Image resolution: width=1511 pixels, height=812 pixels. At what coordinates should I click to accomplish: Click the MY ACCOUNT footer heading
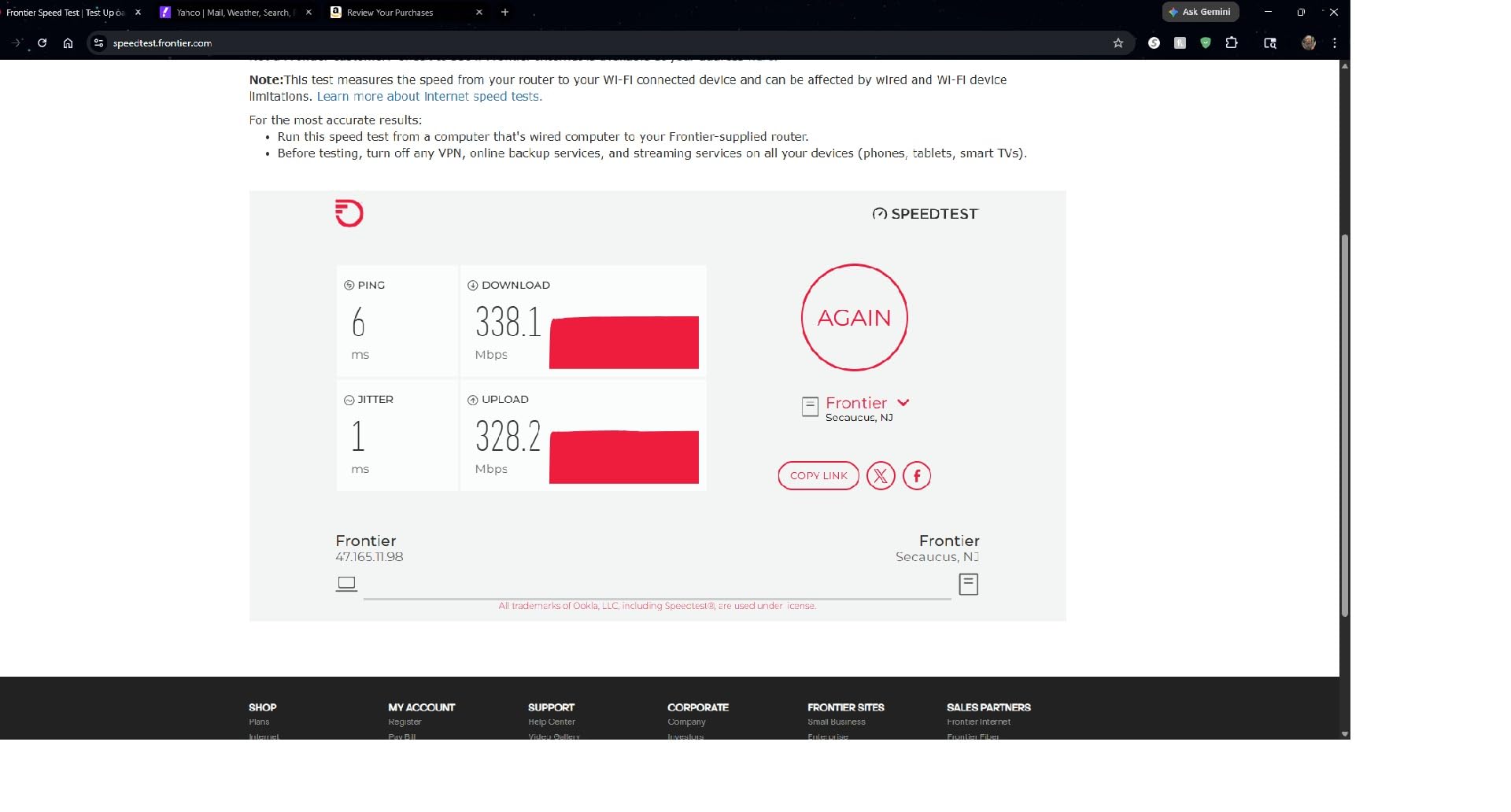(x=422, y=707)
